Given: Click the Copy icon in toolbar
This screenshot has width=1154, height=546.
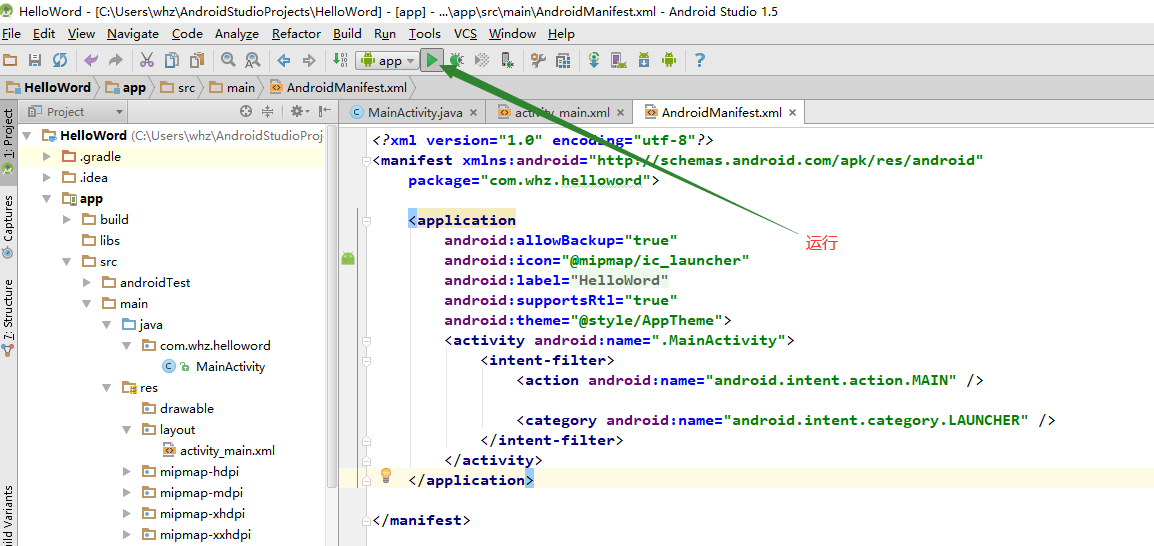Looking at the screenshot, I should (x=172, y=60).
